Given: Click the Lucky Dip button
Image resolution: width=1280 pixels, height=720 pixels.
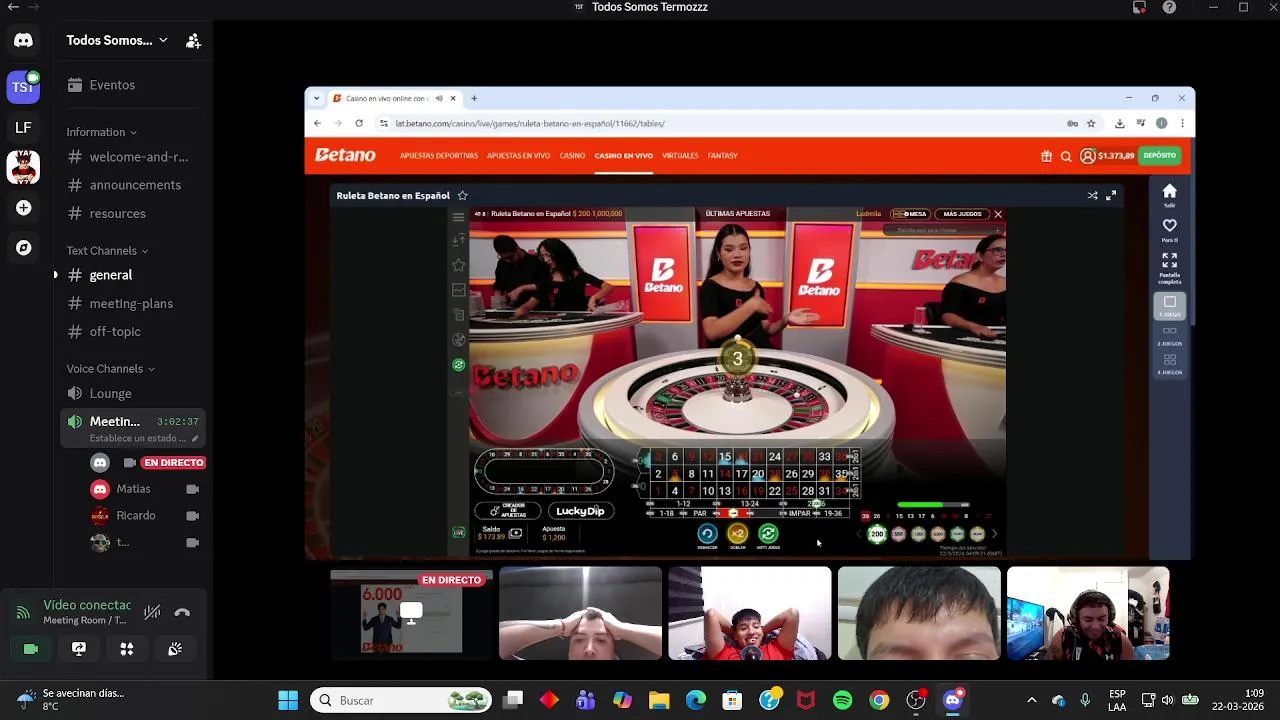Looking at the screenshot, I should (580, 511).
